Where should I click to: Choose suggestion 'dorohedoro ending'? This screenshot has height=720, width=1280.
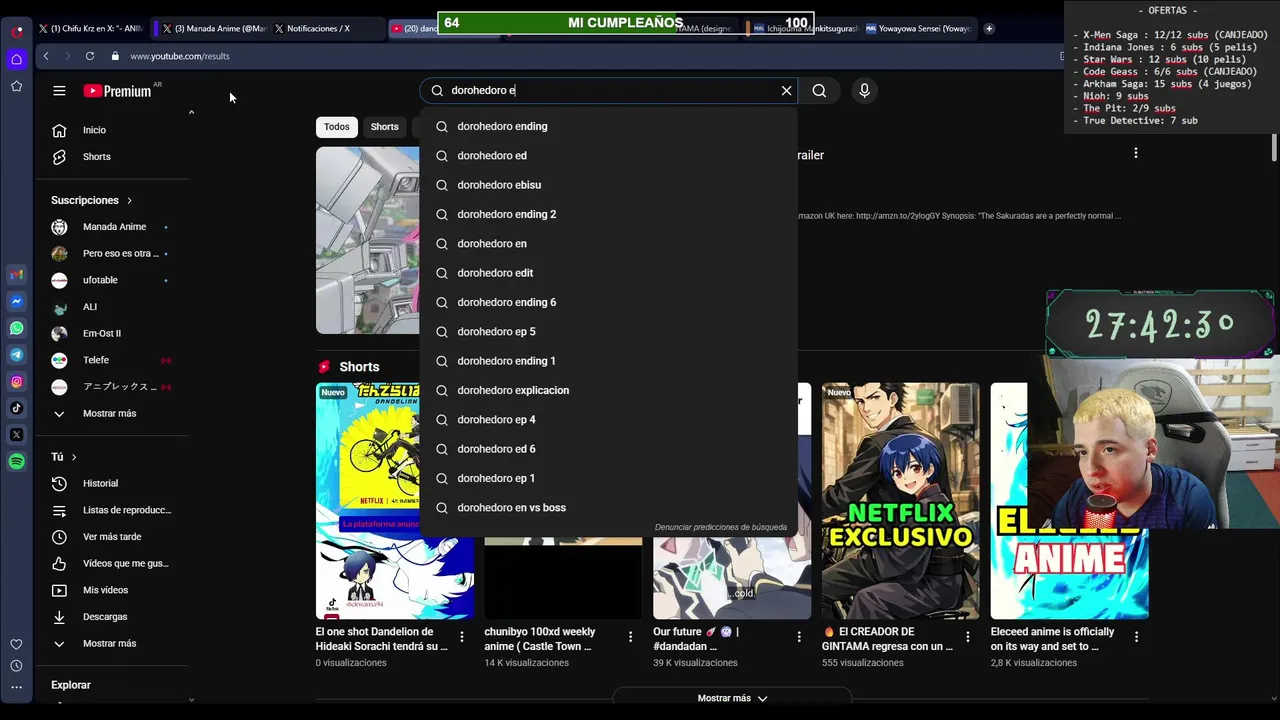click(609, 126)
